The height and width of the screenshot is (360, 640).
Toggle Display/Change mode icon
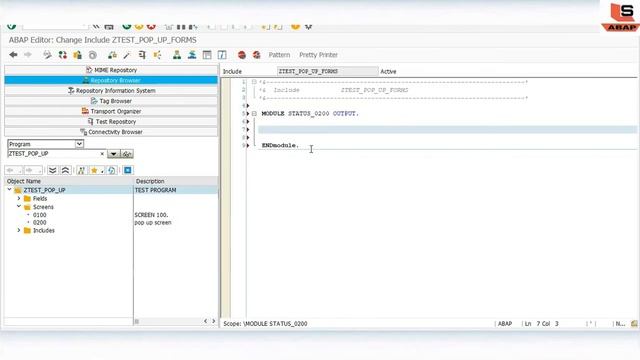coord(47,55)
